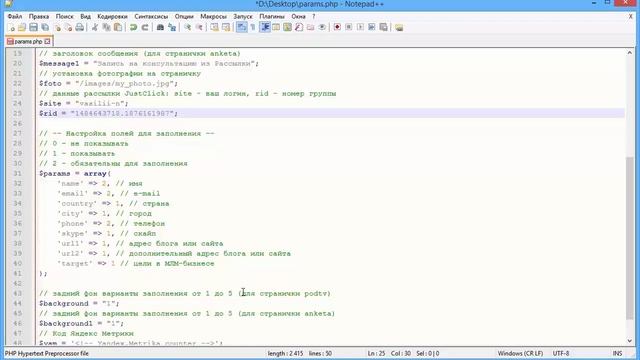The image size is (640, 360).
Task: Click the Redo toolbar icon
Action: [145, 27]
